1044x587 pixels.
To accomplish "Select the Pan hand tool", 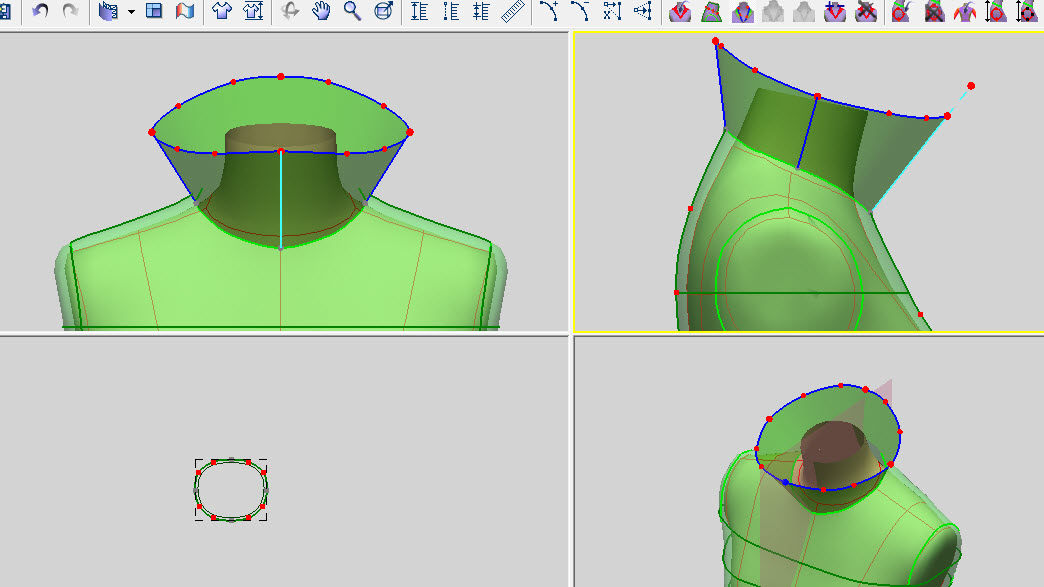I will click(321, 11).
